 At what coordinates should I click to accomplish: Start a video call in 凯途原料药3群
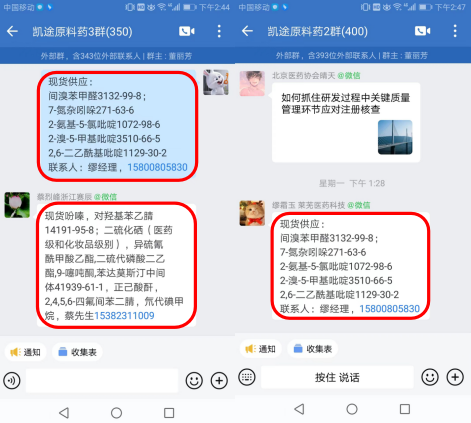(x=187, y=31)
